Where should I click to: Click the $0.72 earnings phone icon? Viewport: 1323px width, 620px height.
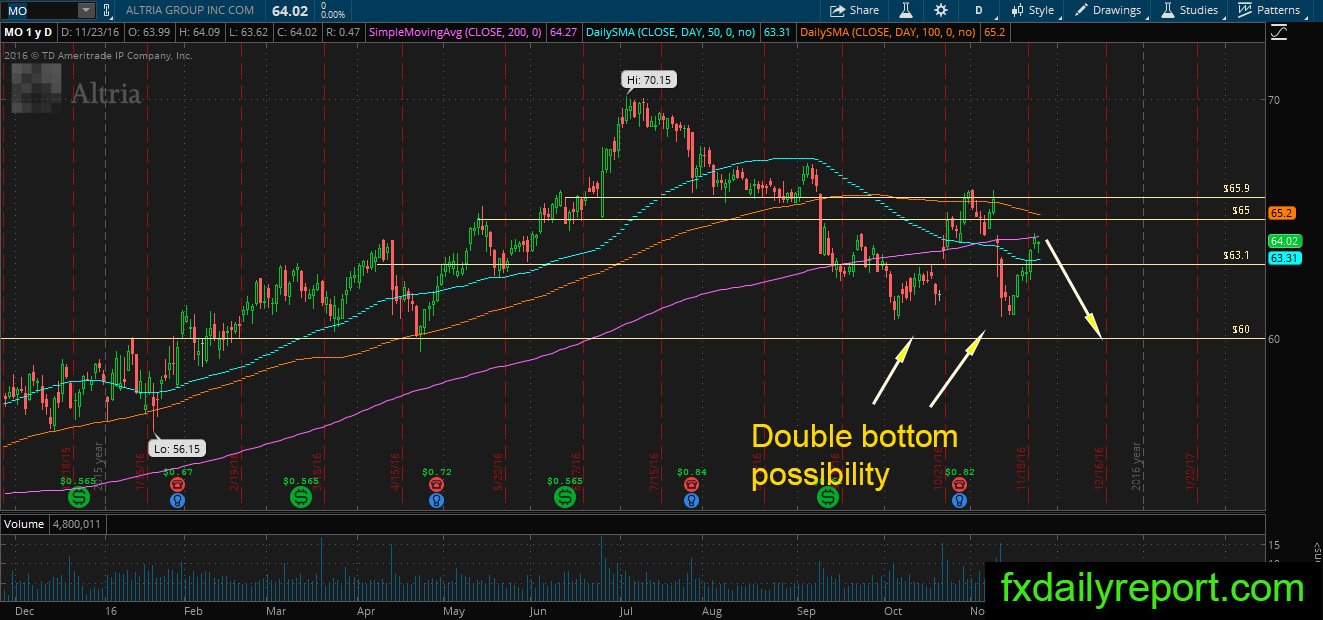tap(436, 484)
